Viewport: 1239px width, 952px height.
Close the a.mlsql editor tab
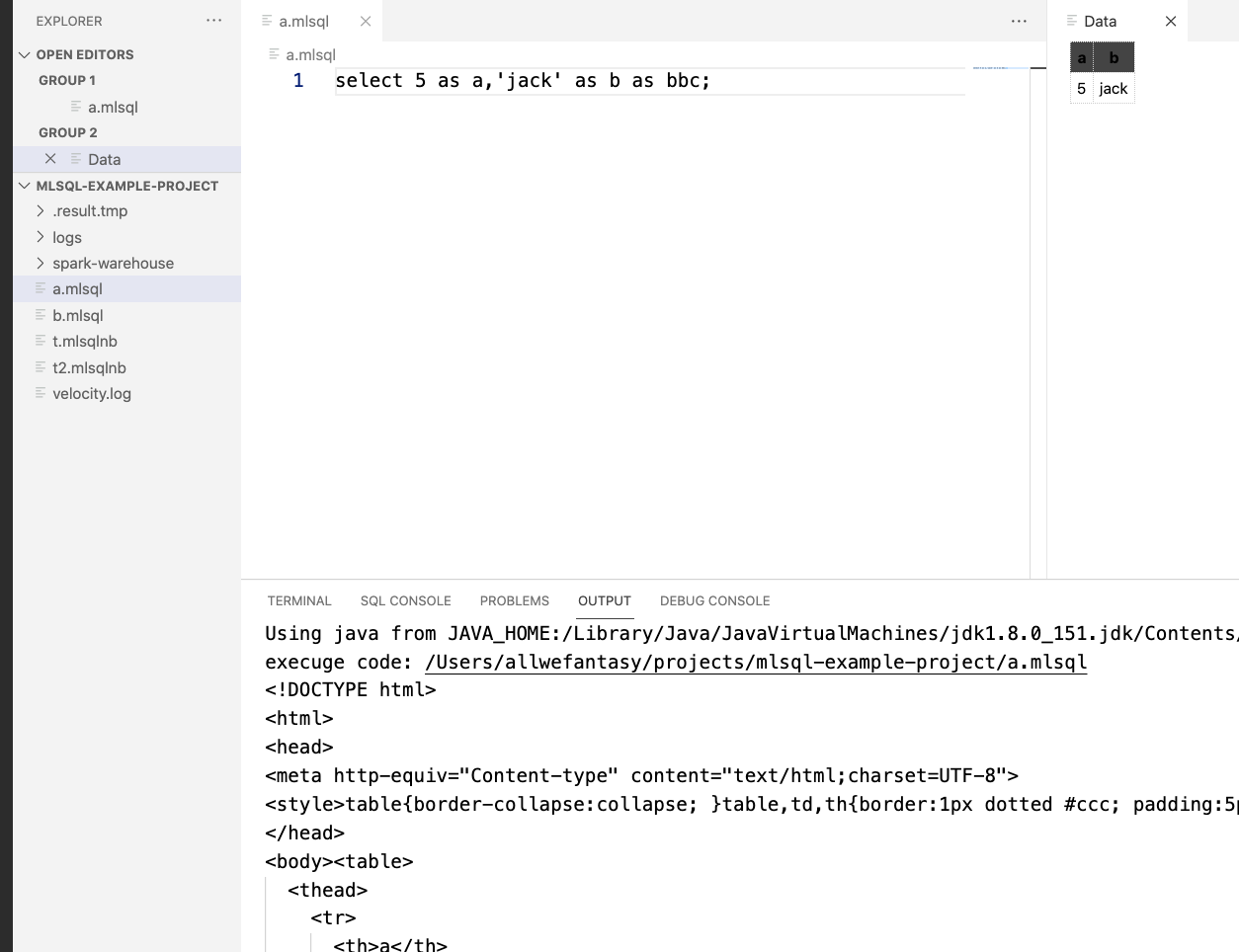pos(366,21)
